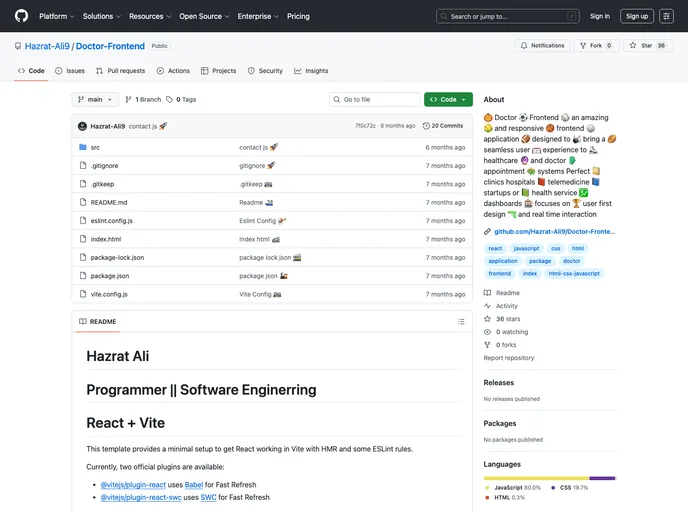View the 1 Branch link

coord(143,100)
